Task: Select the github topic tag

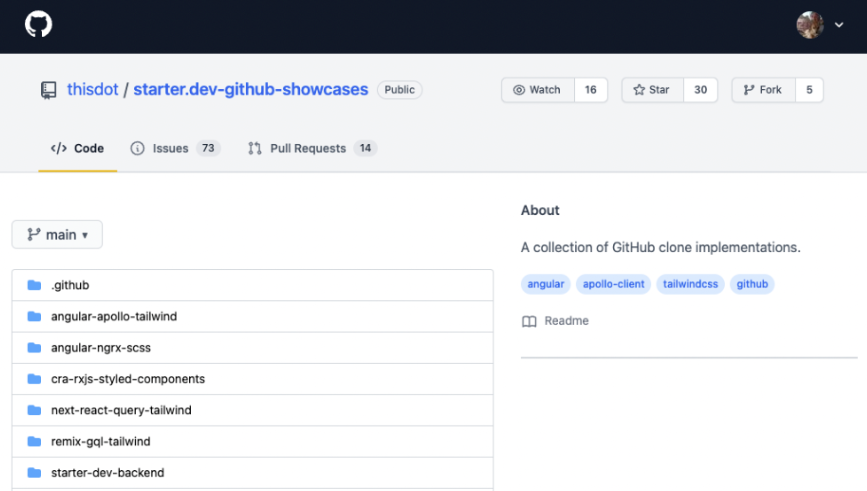Action: click(752, 284)
